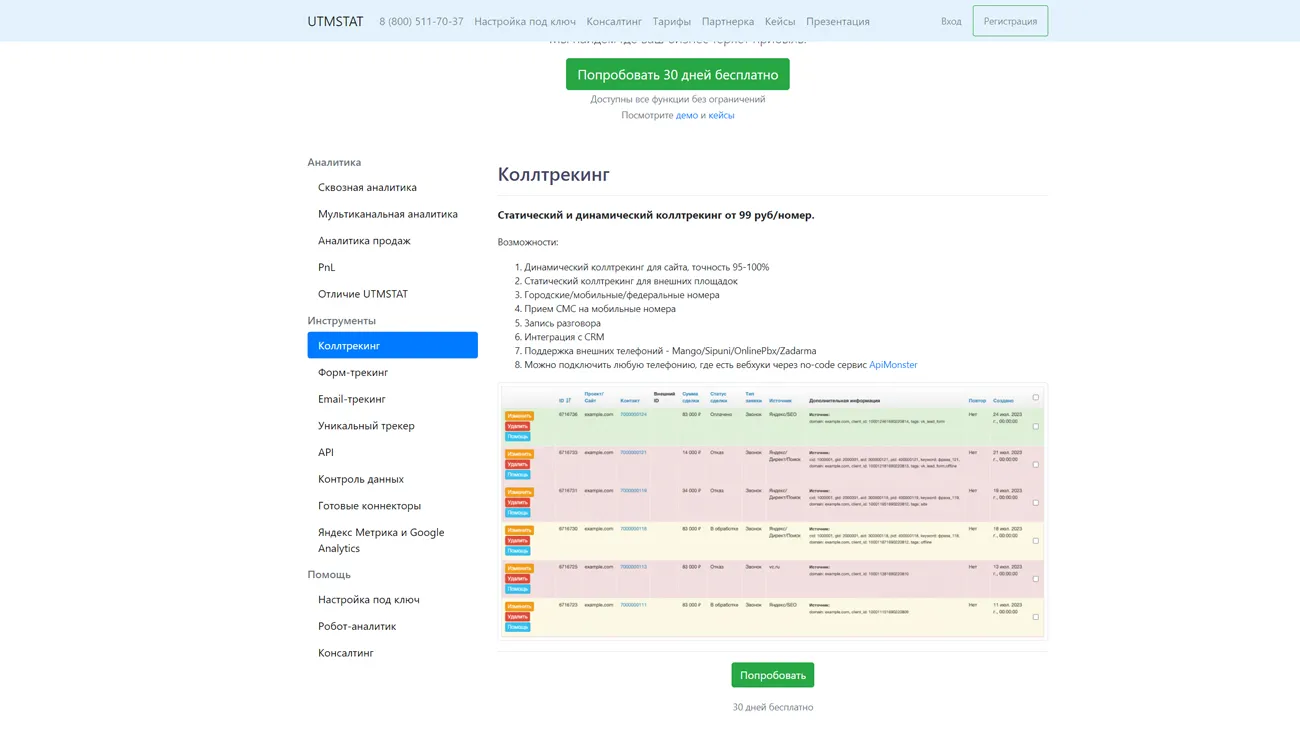
Task: Click the UTMSTAT logo in header
Action: pos(335,21)
